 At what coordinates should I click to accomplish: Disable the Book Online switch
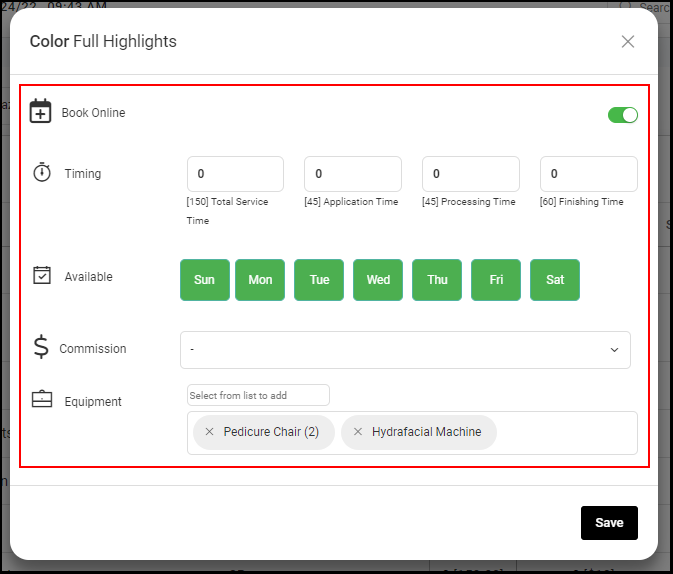623,115
